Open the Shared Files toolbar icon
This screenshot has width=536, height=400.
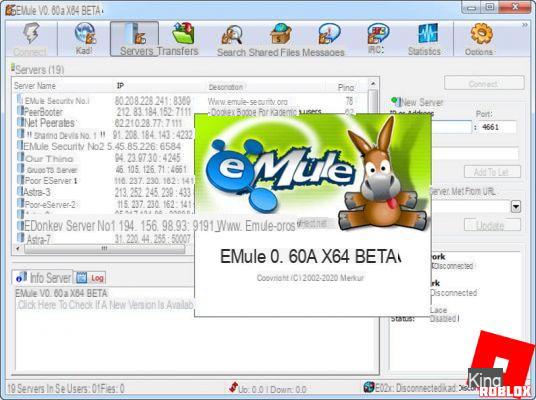pos(281,34)
